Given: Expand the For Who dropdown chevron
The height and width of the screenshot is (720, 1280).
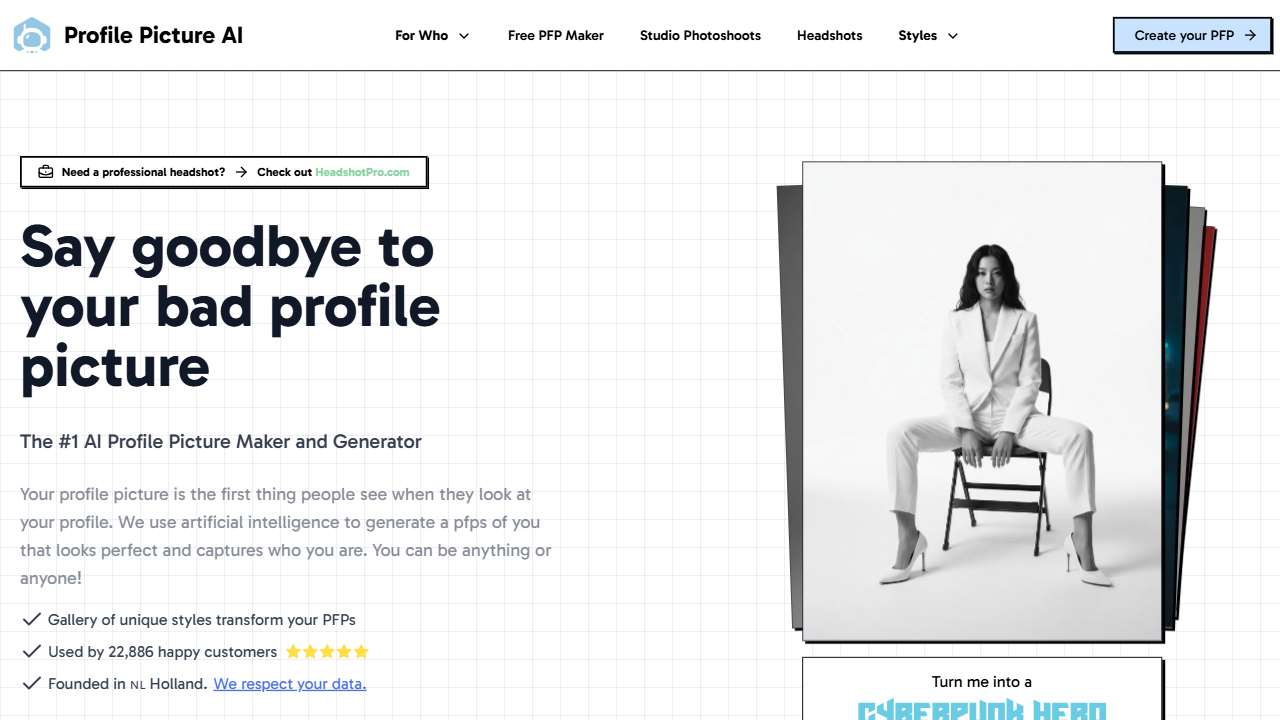Looking at the screenshot, I should [x=464, y=36].
